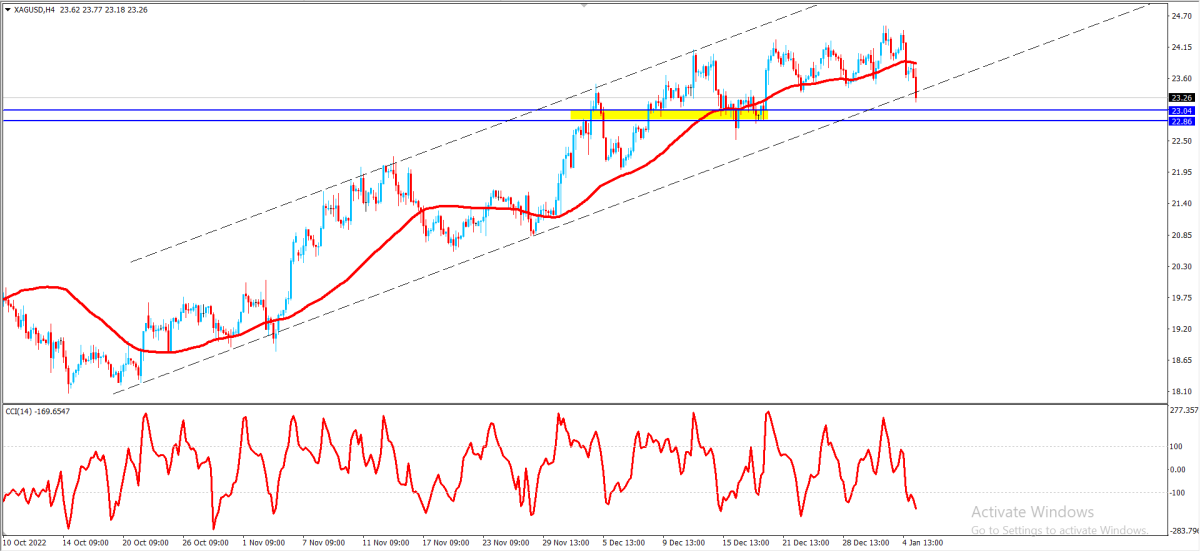Click the gray chart shift triangle marker
Viewport: 1200px width, 551px height.
click(x=584, y=5)
